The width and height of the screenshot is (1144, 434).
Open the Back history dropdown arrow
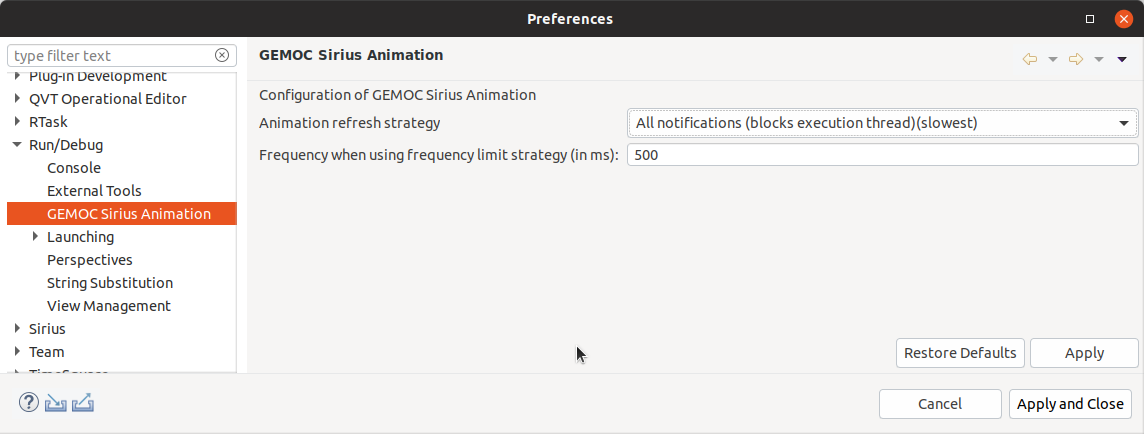pyautogui.click(x=1052, y=59)
